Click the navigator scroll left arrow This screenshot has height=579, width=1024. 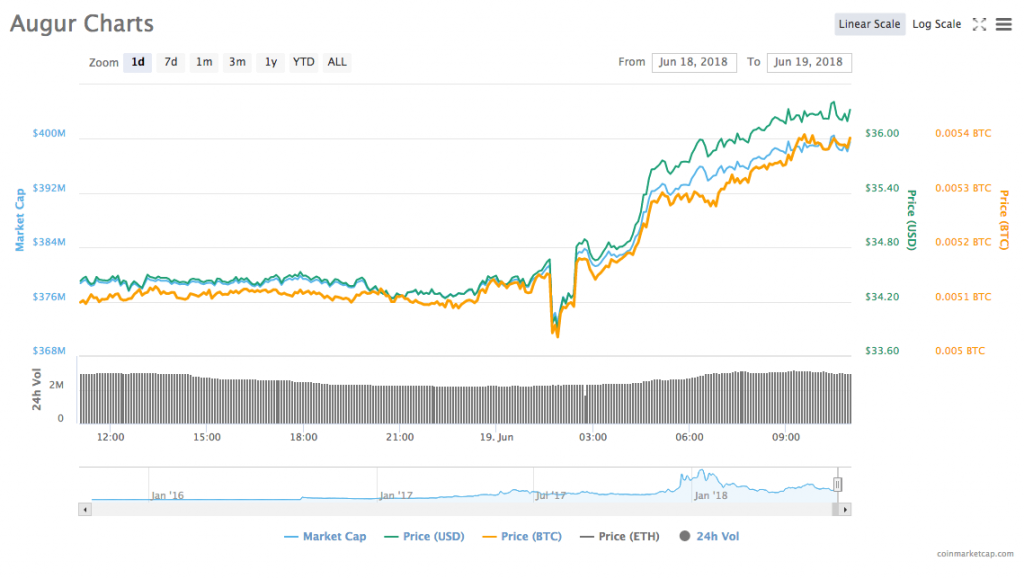coord(85,509)
